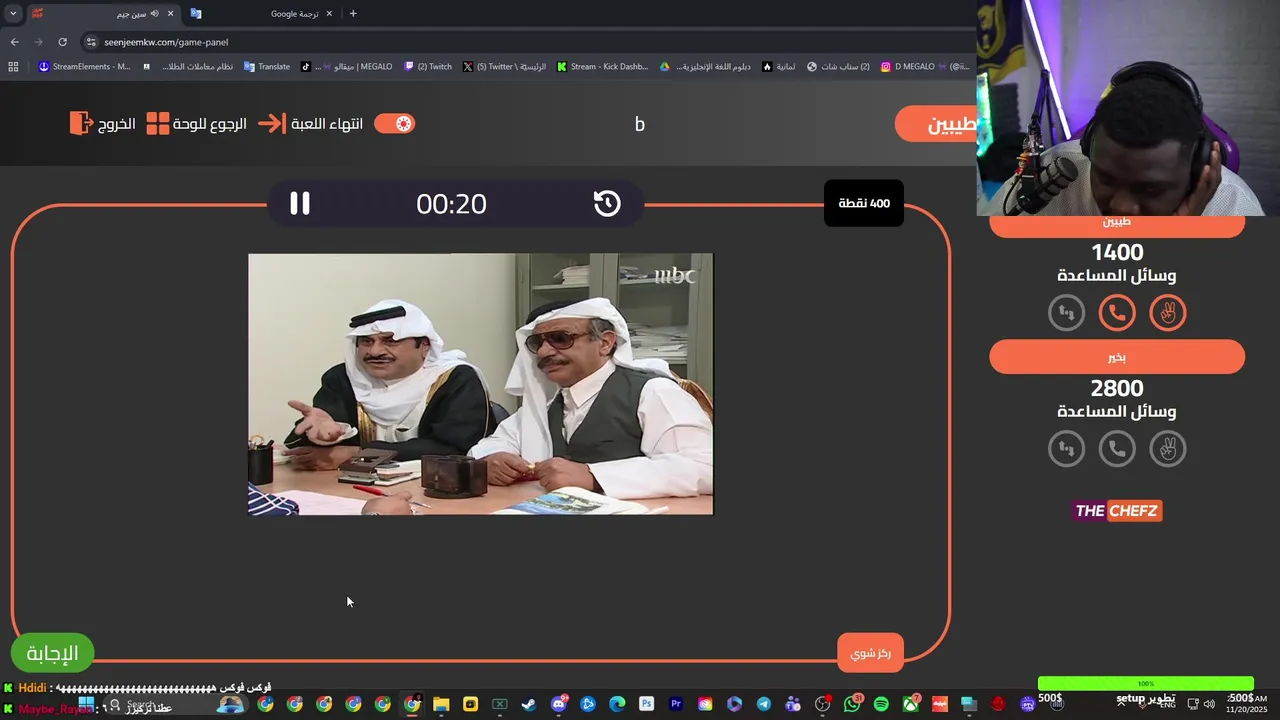Viewport: 1280px width, 720px height.
Task: Open the Translate bookmark
Action: tap(266, 67)
